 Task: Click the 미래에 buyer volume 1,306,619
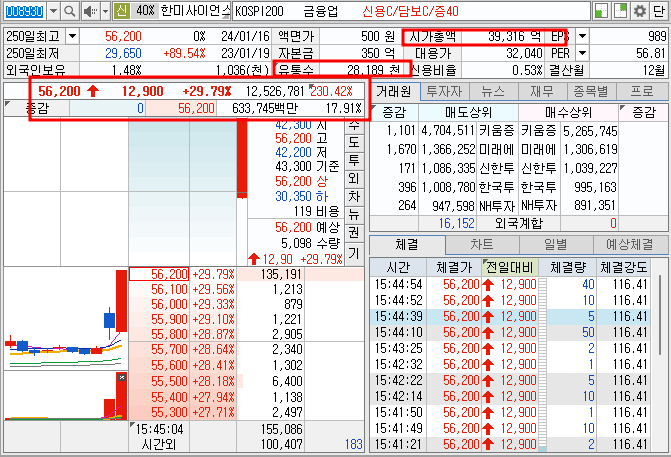pyautogui.click(x=590, y=149)
